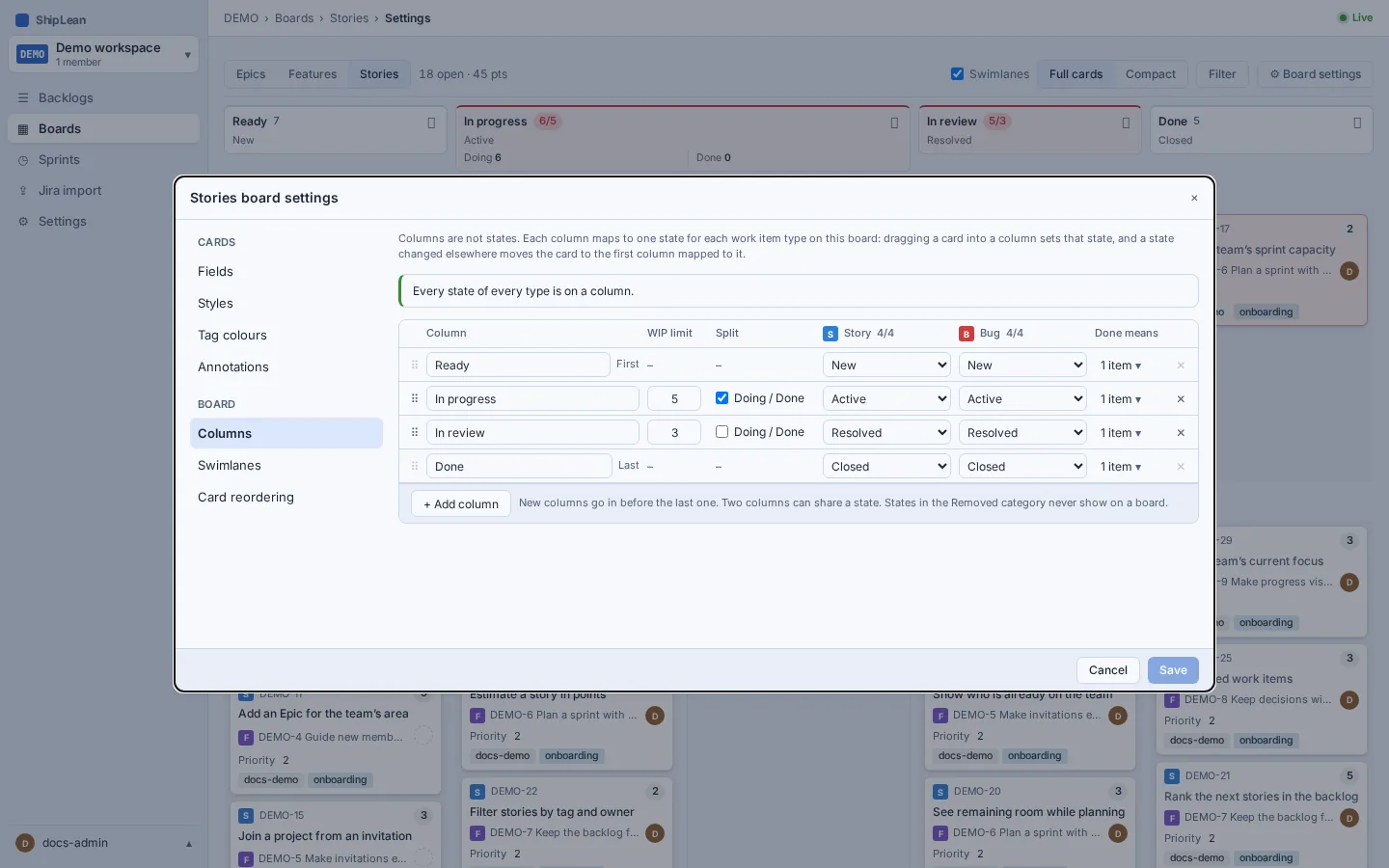Edit the In review column name field
The height and width of the screenshot is (868, 1389).
pos(532,433)
